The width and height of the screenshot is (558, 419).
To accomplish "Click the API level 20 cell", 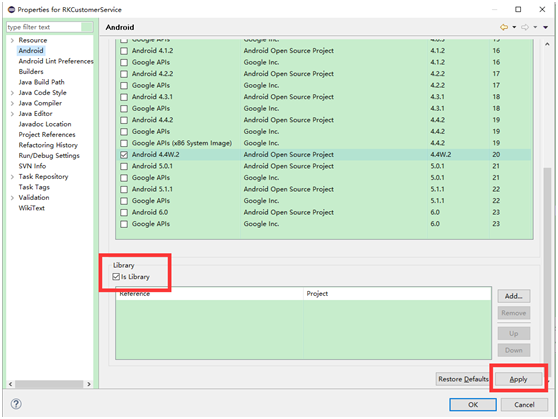I will (x=496, y=155).
